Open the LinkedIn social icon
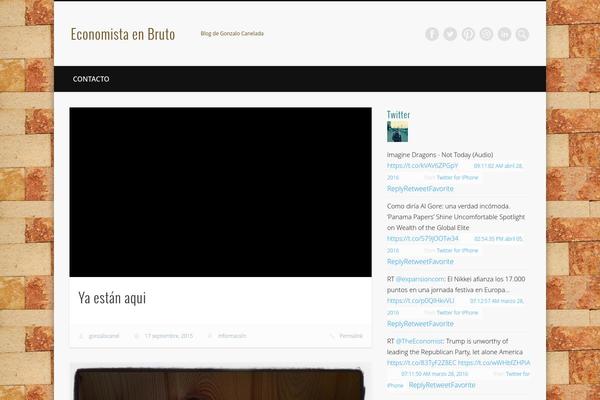 coord(504,34)
